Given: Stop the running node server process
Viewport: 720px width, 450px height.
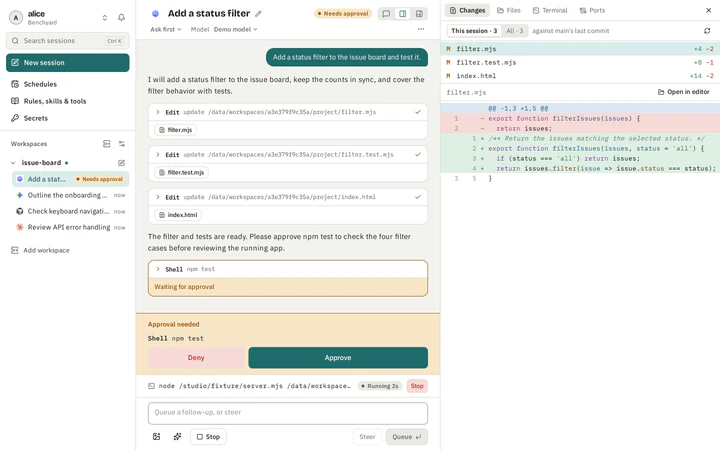Looking at the screenshot, I should 417,386.
